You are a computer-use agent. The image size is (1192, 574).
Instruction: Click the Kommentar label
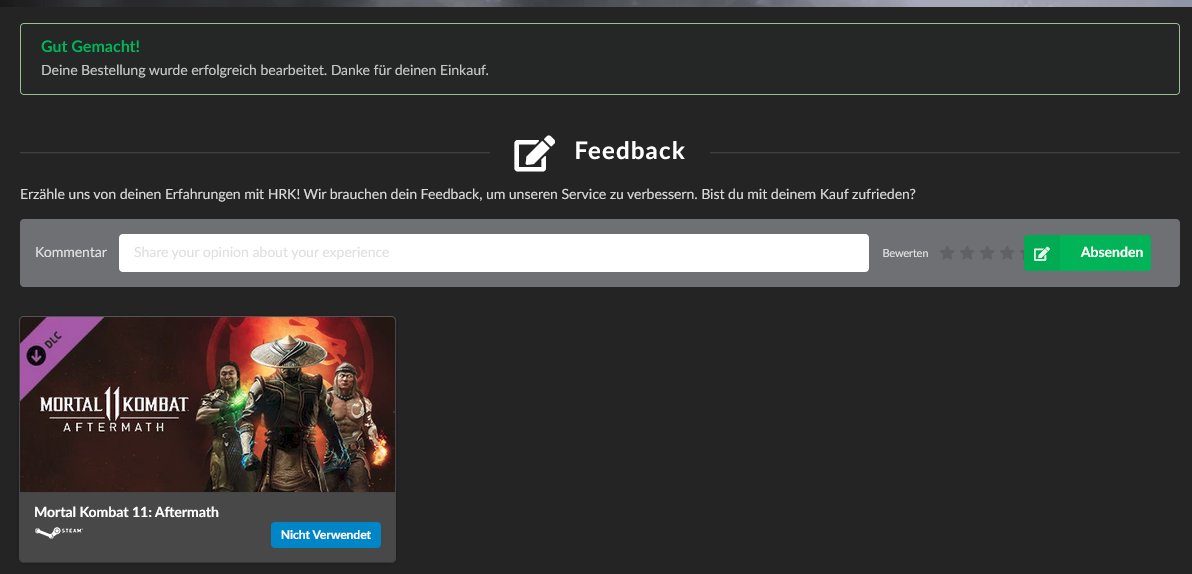[71, 252]
